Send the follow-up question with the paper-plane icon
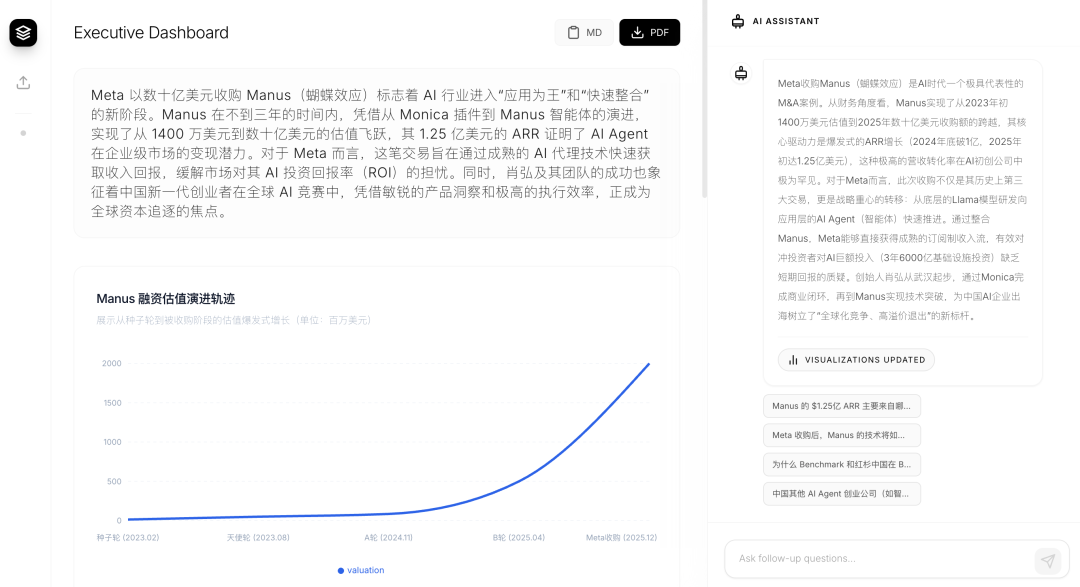Screen dimensions: 1080x587 [x=1048, y=560]
